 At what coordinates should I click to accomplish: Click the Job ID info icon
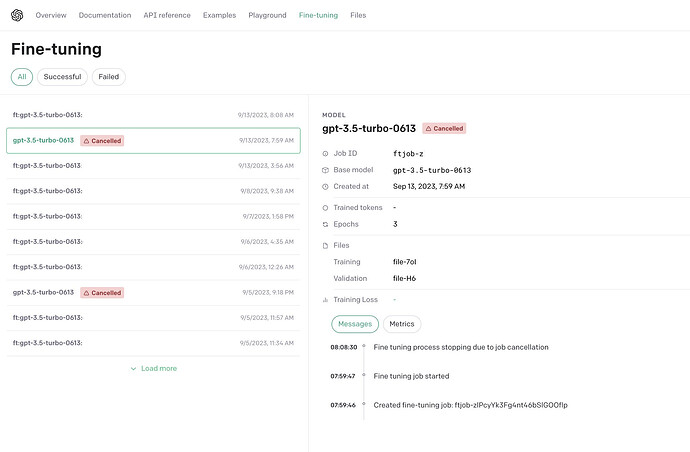(x=325, y=154)
